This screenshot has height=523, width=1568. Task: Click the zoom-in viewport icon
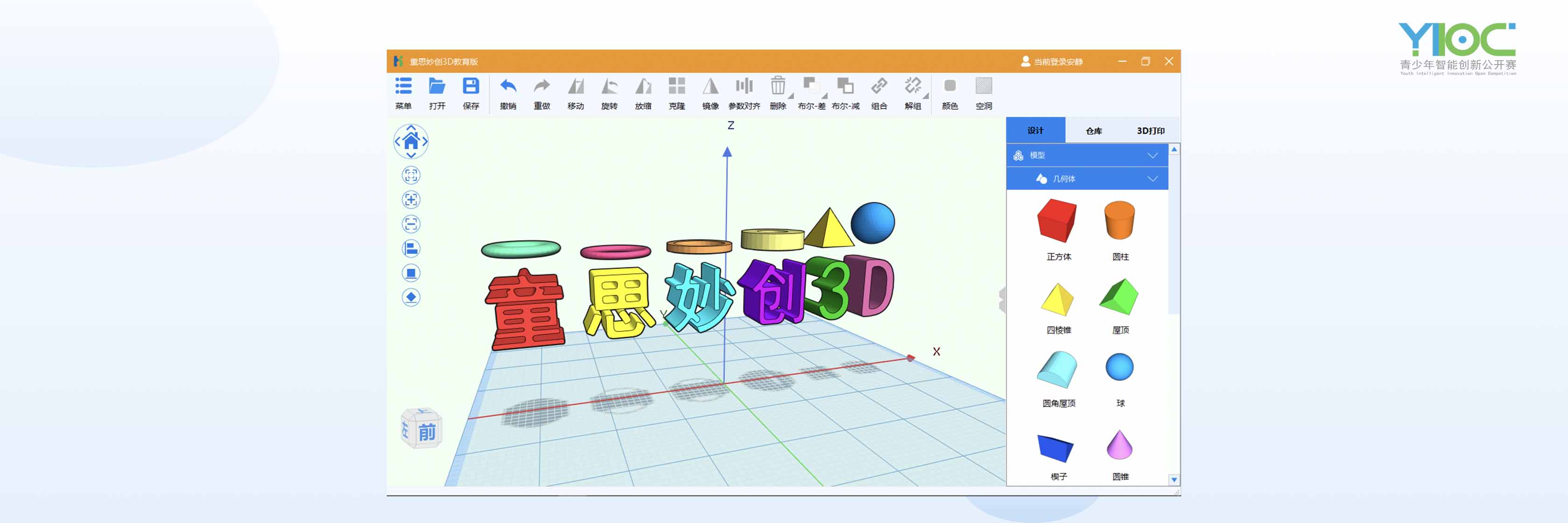coord(411,200)
